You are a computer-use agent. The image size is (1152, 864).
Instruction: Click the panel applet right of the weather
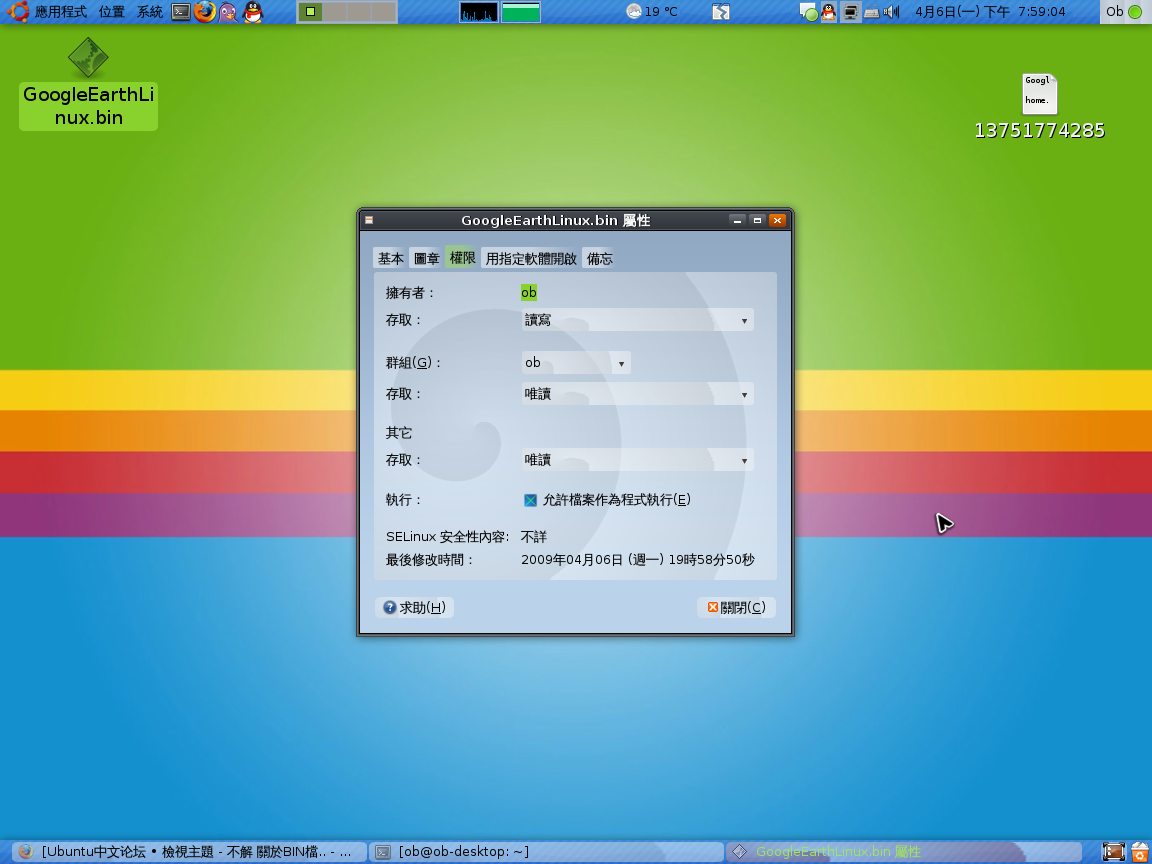[721, 12]
